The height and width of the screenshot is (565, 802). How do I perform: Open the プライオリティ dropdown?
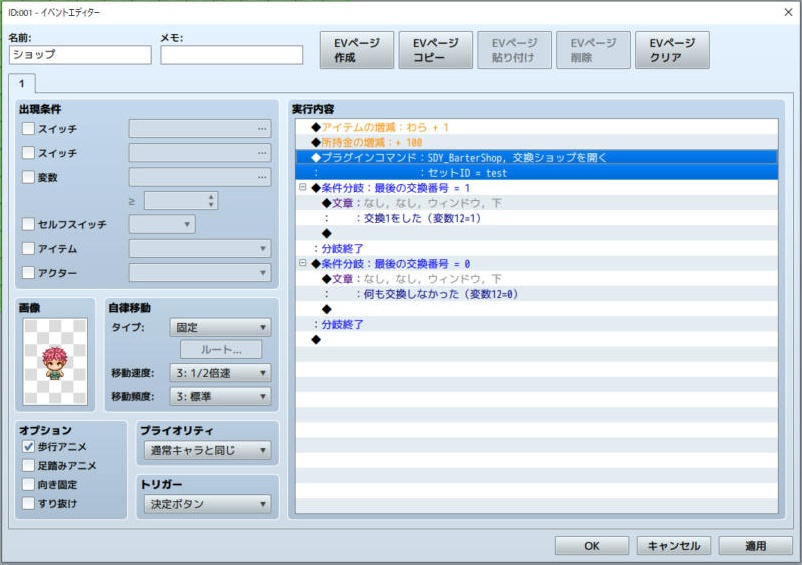(208, 450)
